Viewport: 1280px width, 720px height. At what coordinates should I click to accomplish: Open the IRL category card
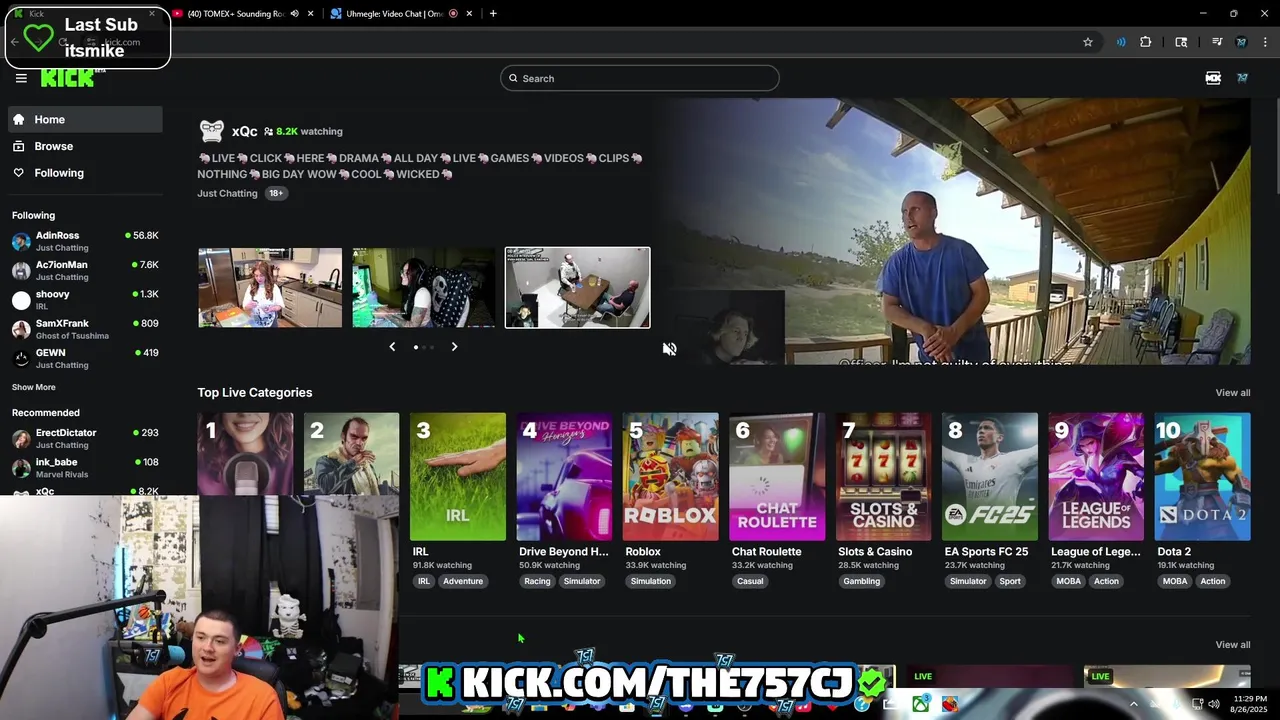(458, 476)
